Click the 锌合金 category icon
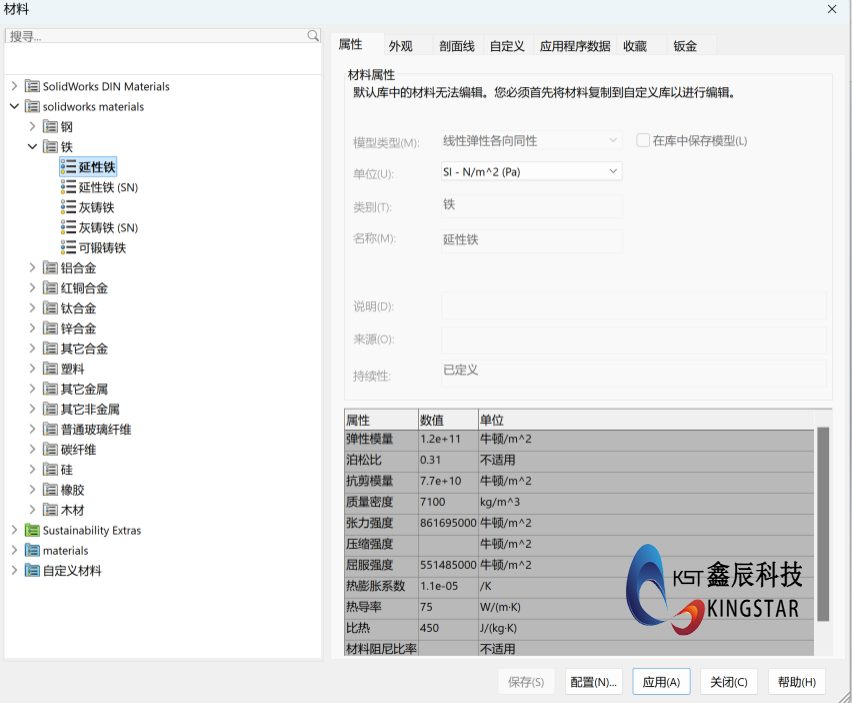The height and width of the screenshot is (703, 852). click(x=51, y=328)
